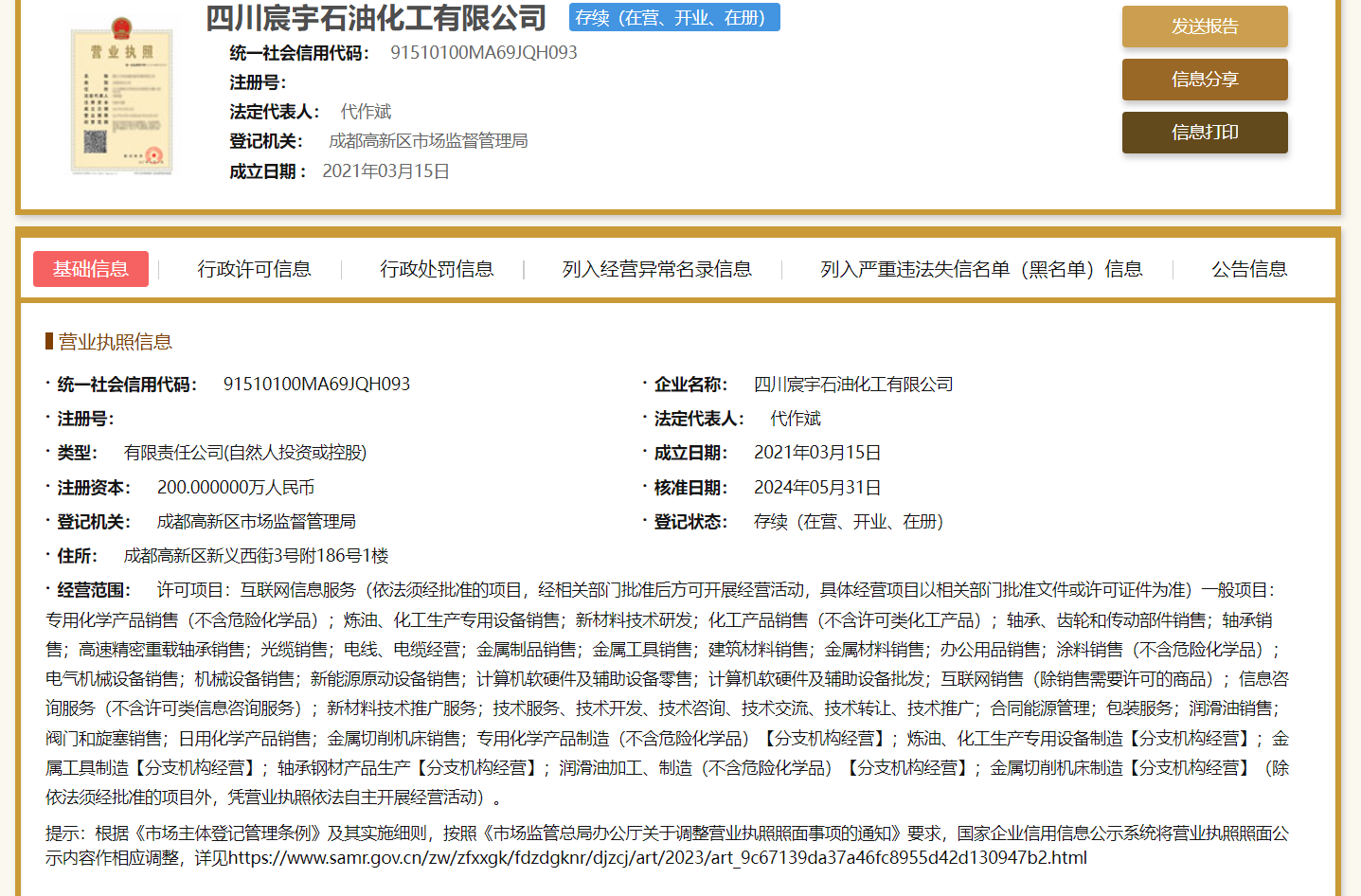Click 成立日期 value in license info section
Viewport: 1361px width, 896px height.
tap(817, 453)
